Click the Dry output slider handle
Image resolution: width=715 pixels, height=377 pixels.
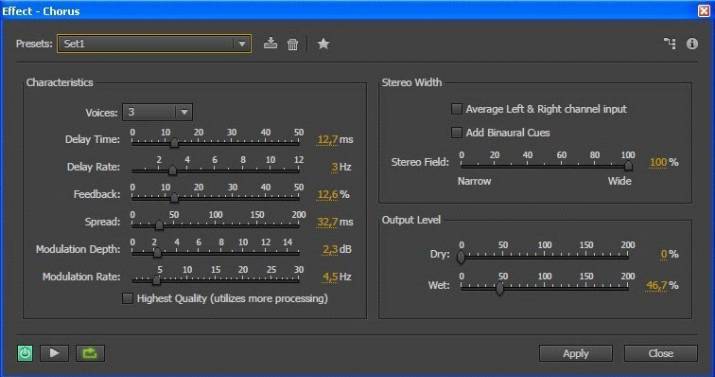click(461, 258)
